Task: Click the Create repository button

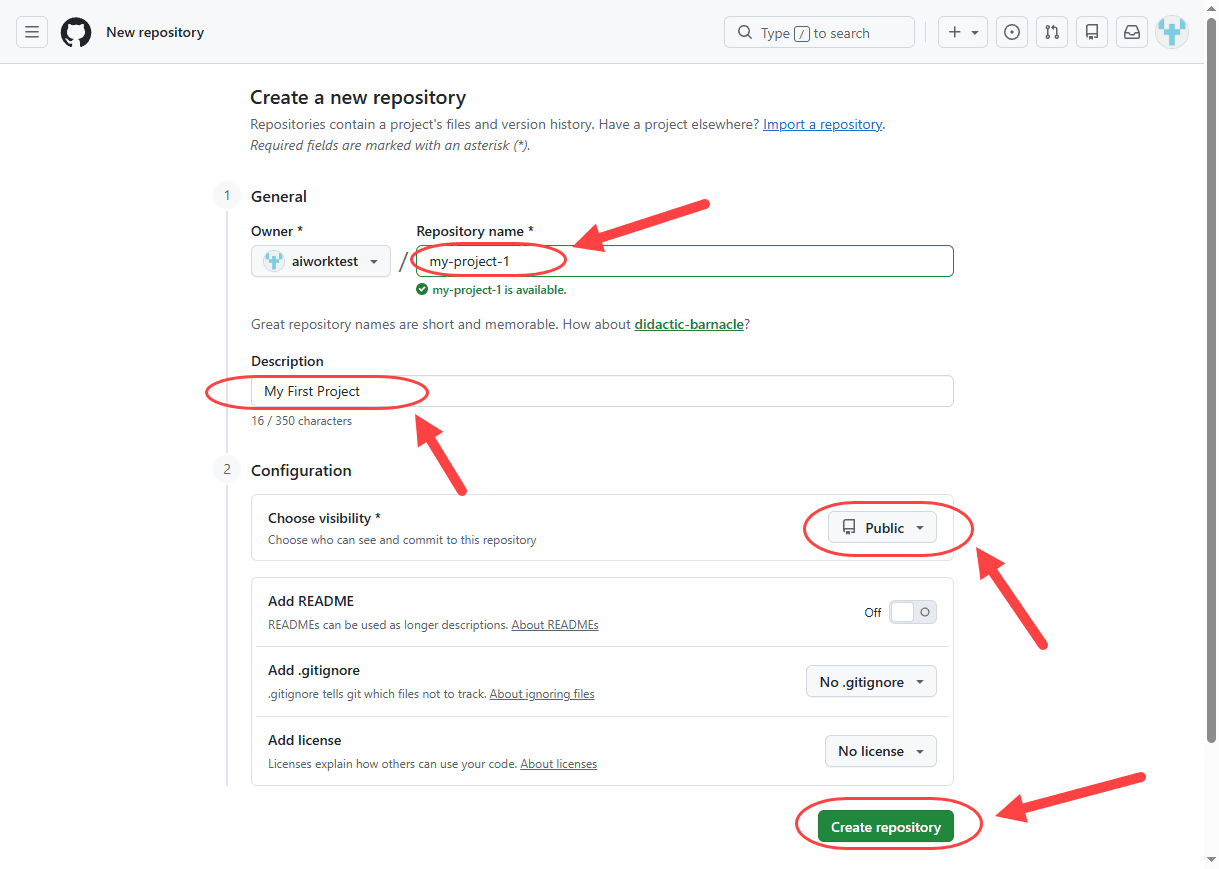Action: point(886,827)
